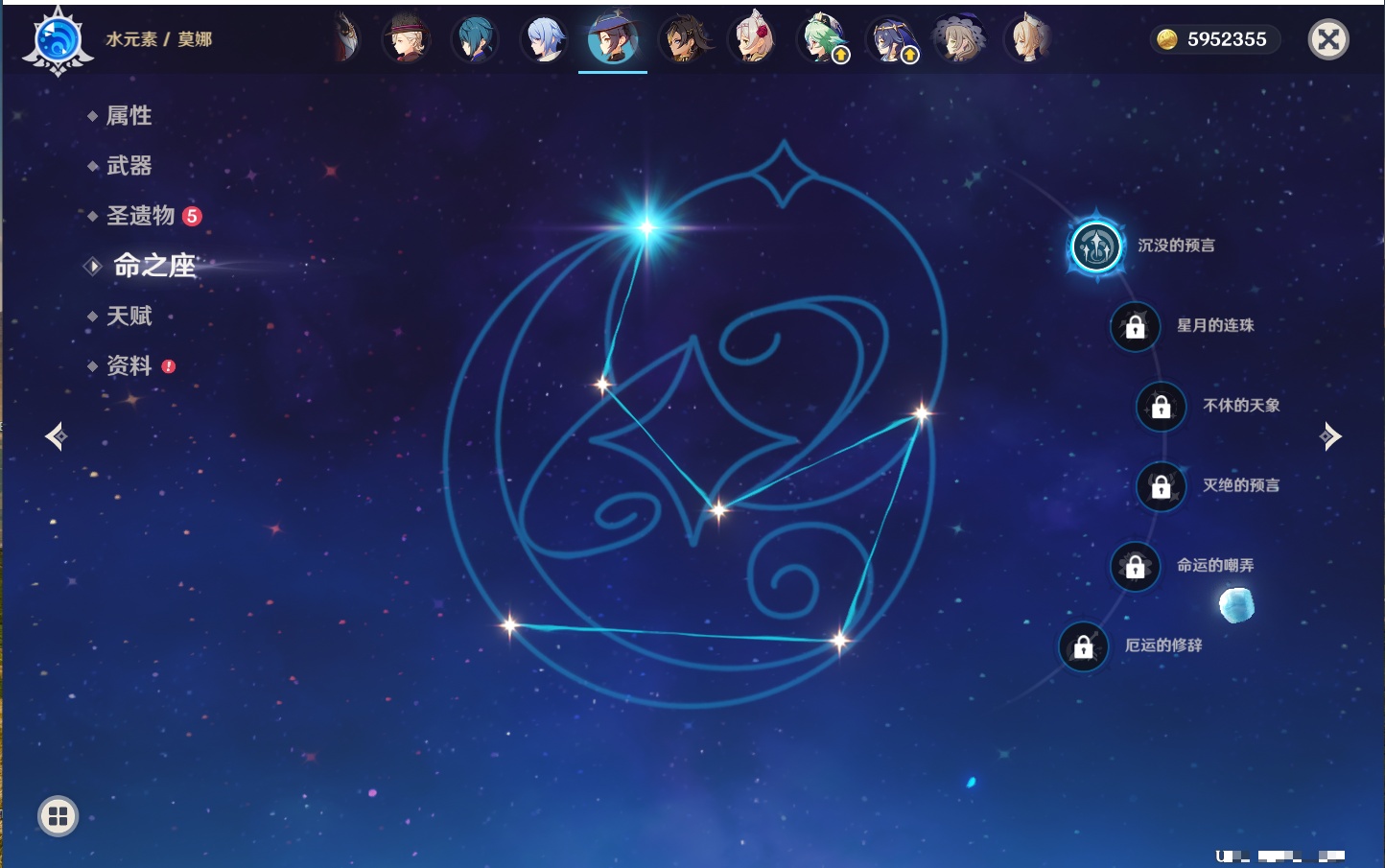The height and width of the screenshot is (868, 1385).
Task: Go to next character with right arrow
Action: (x=1330, y=436)
